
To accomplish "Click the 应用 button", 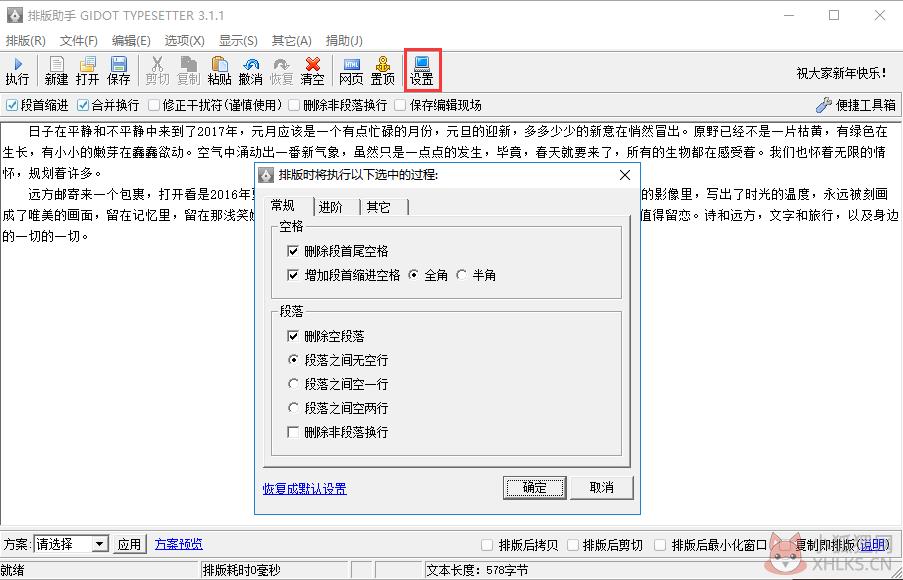I will pyautogui.click(x=130, y=544).
